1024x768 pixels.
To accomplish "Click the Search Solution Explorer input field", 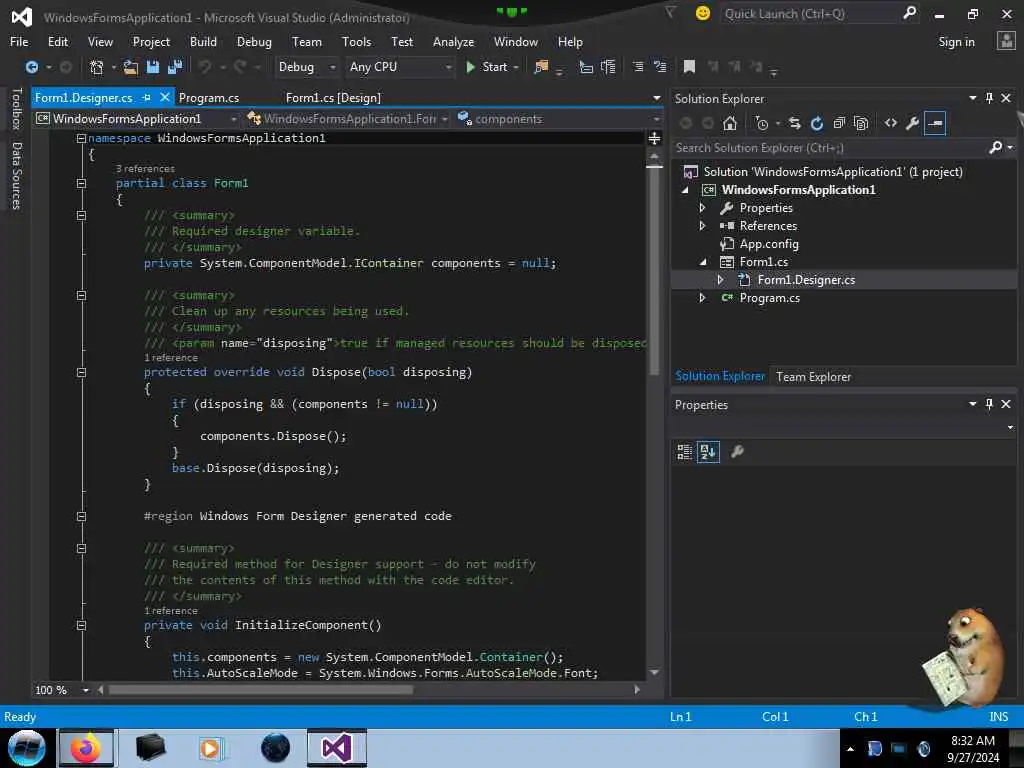I will click(831, 148).
